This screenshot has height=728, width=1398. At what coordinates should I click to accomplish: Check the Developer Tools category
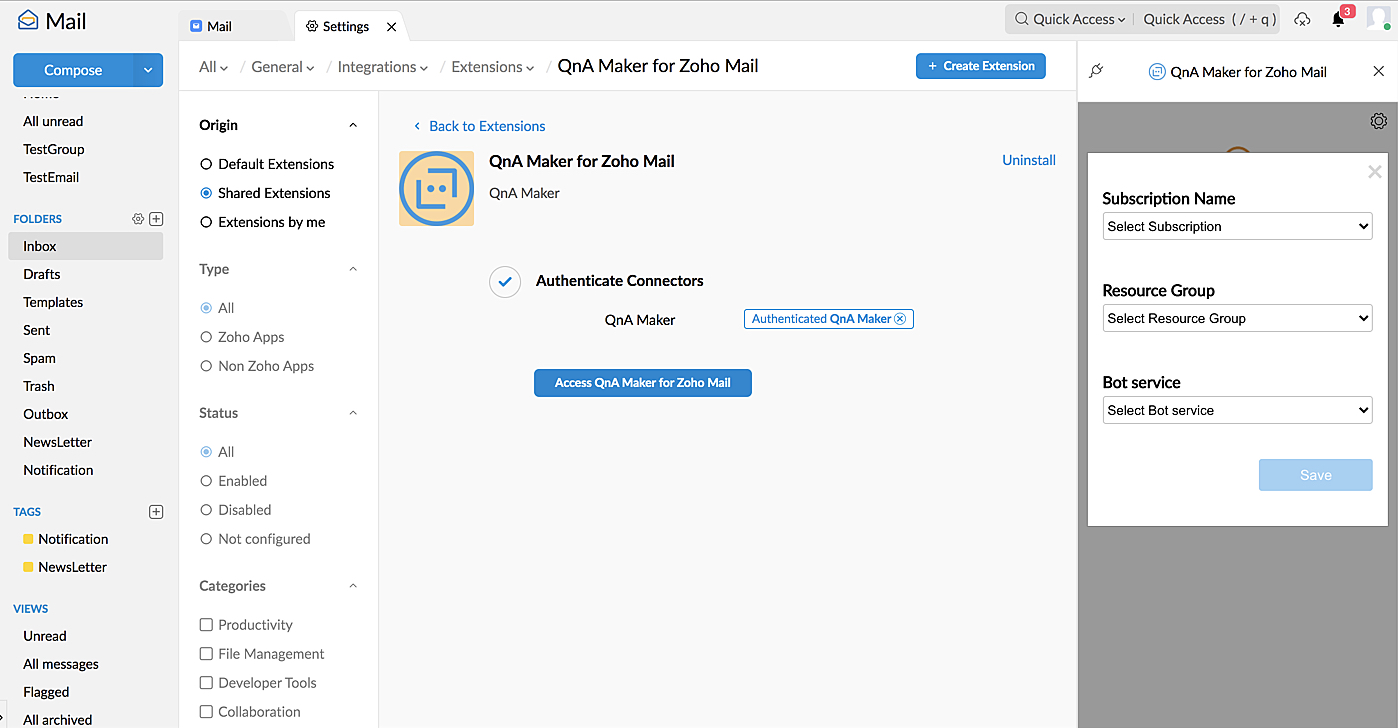coord(206,683)
